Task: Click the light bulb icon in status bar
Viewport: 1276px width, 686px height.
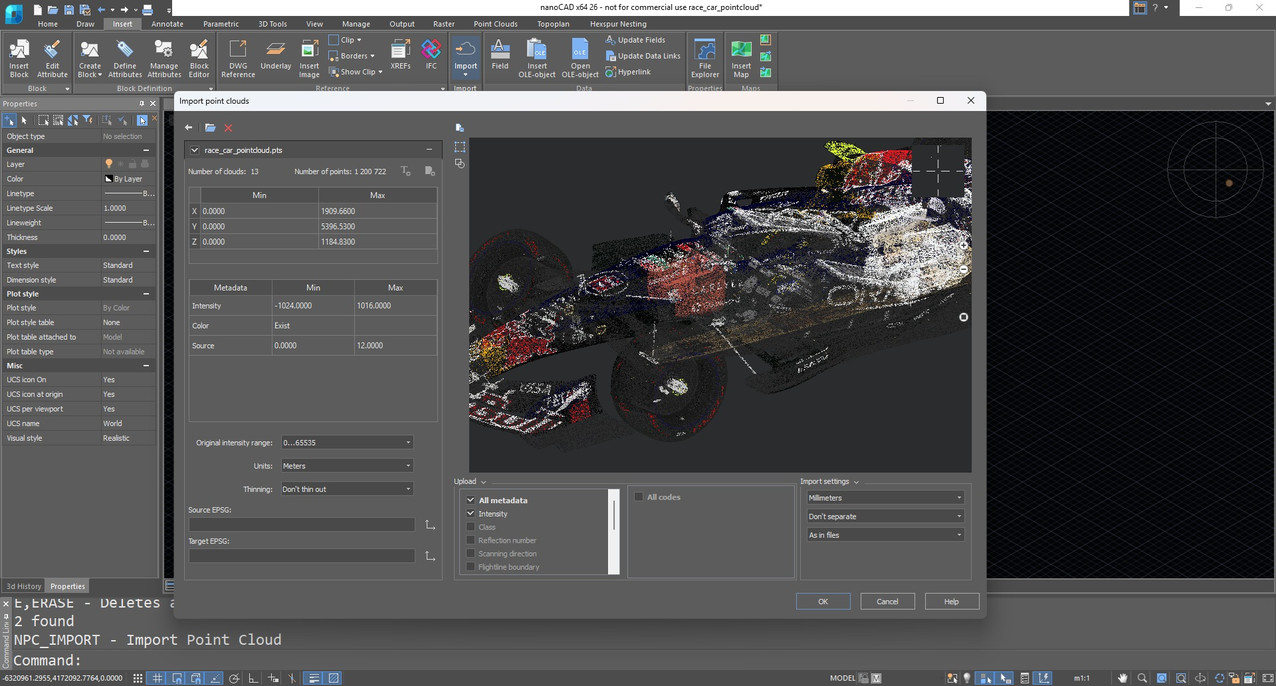Action: point(967,678)
